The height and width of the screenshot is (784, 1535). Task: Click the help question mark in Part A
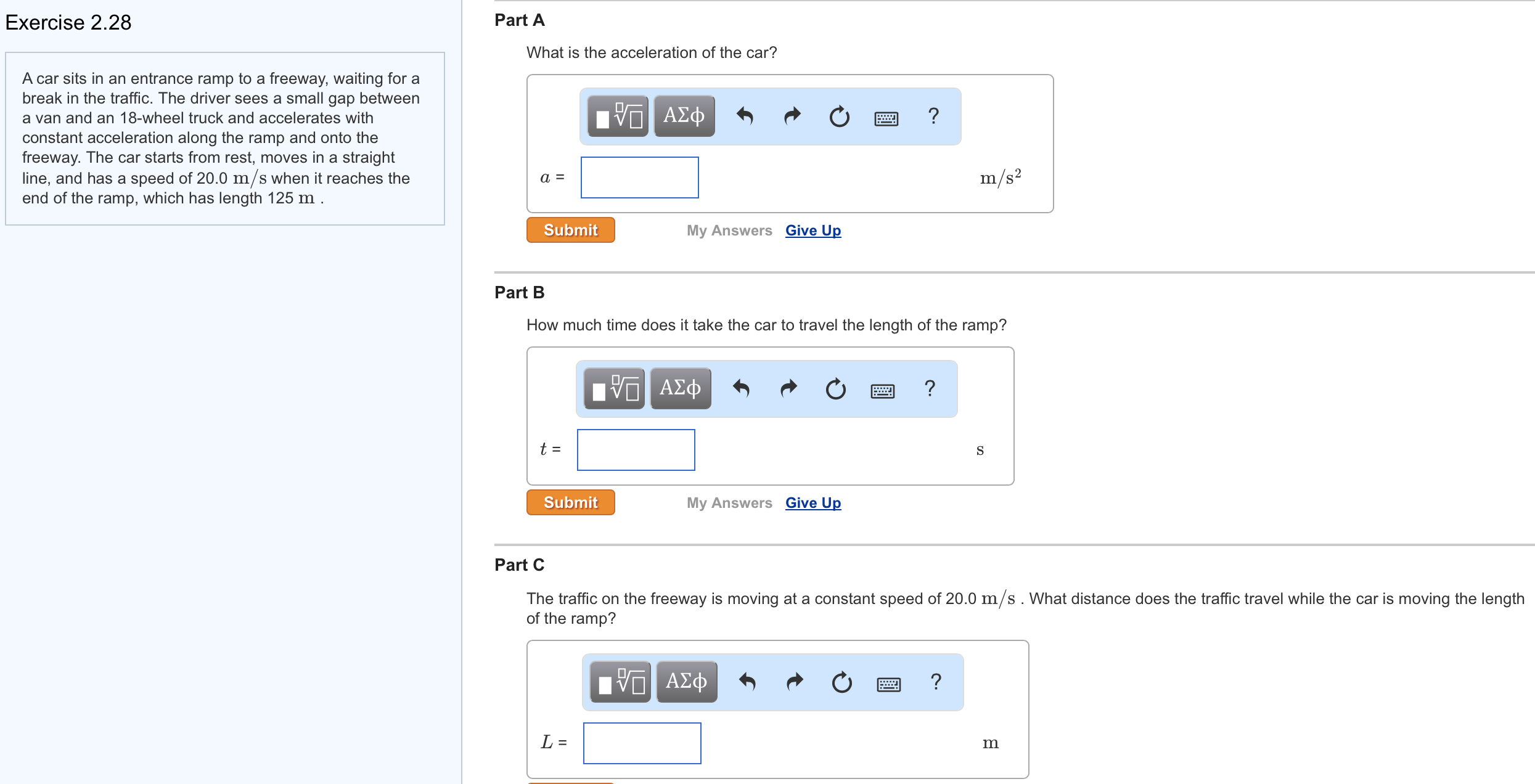(x=933, y=116)
